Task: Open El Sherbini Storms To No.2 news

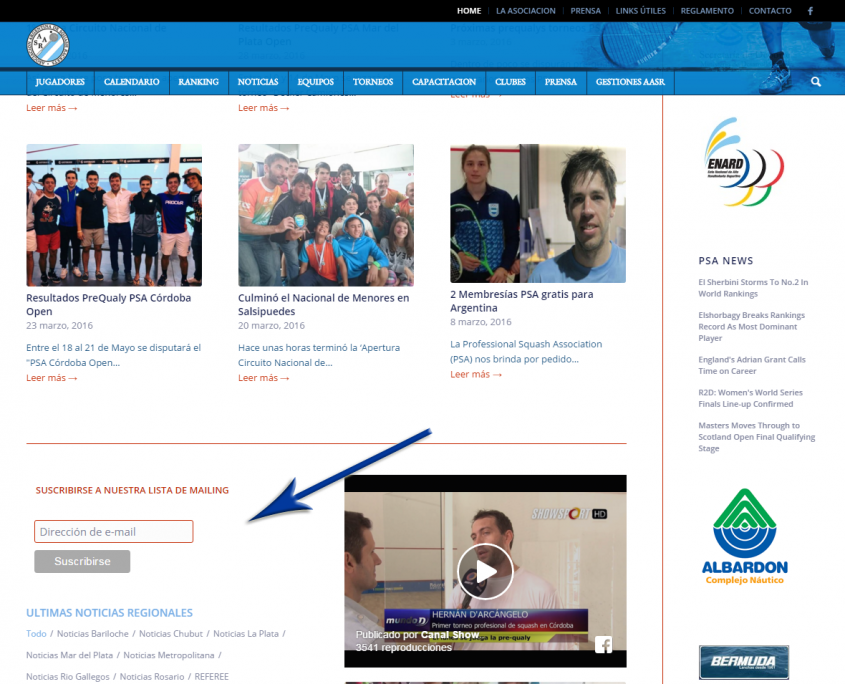Action: click(x=753, y=288)
